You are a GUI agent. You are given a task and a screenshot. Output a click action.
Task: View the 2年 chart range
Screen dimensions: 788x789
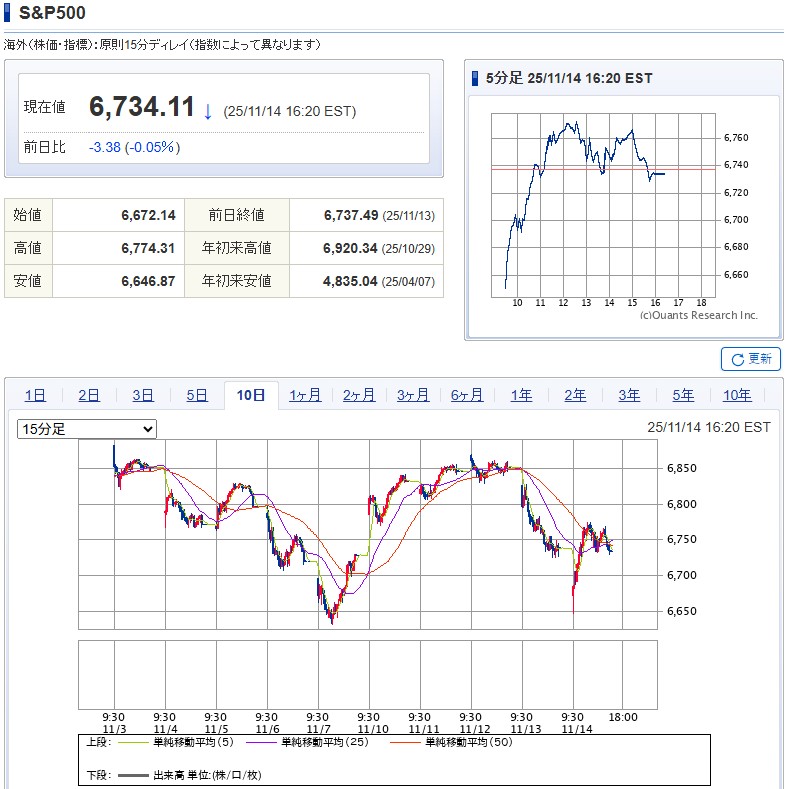575,395
